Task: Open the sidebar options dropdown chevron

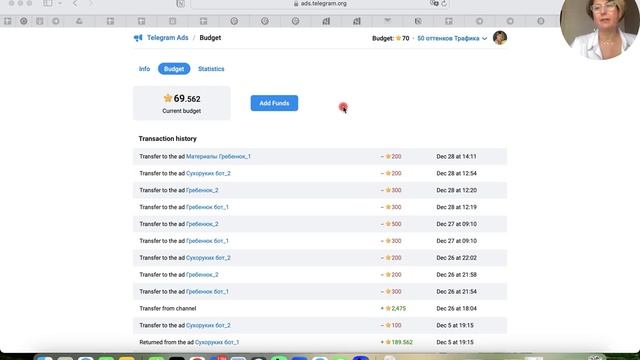Action: click(60, 3)
